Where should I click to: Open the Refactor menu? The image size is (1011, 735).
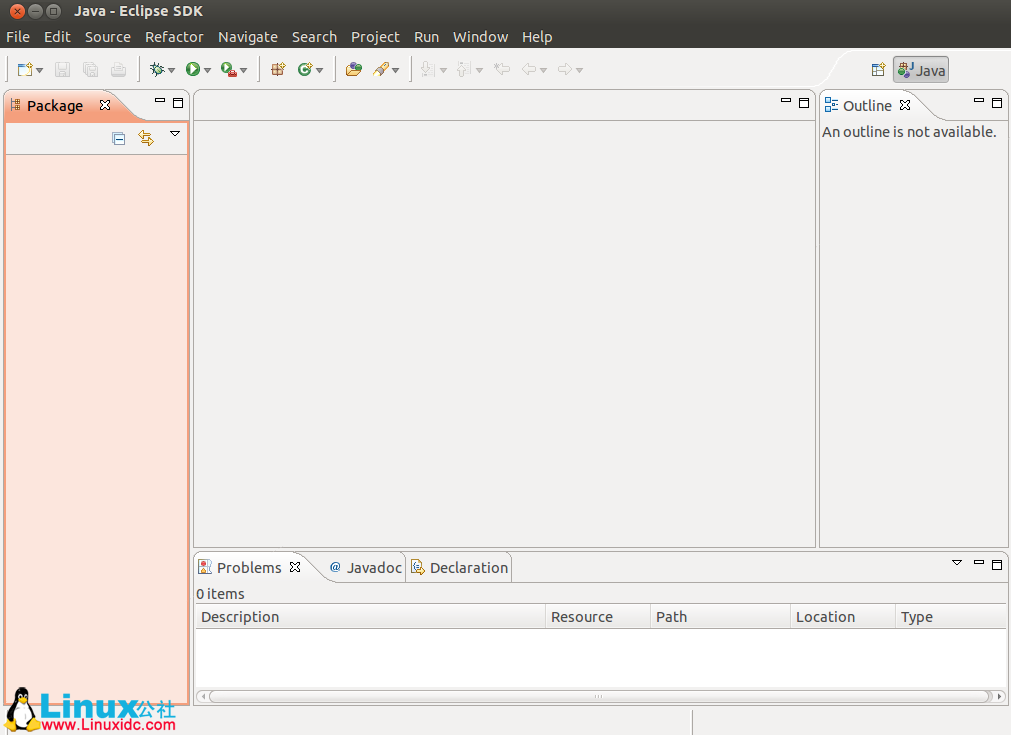click(x=174, y=37)
